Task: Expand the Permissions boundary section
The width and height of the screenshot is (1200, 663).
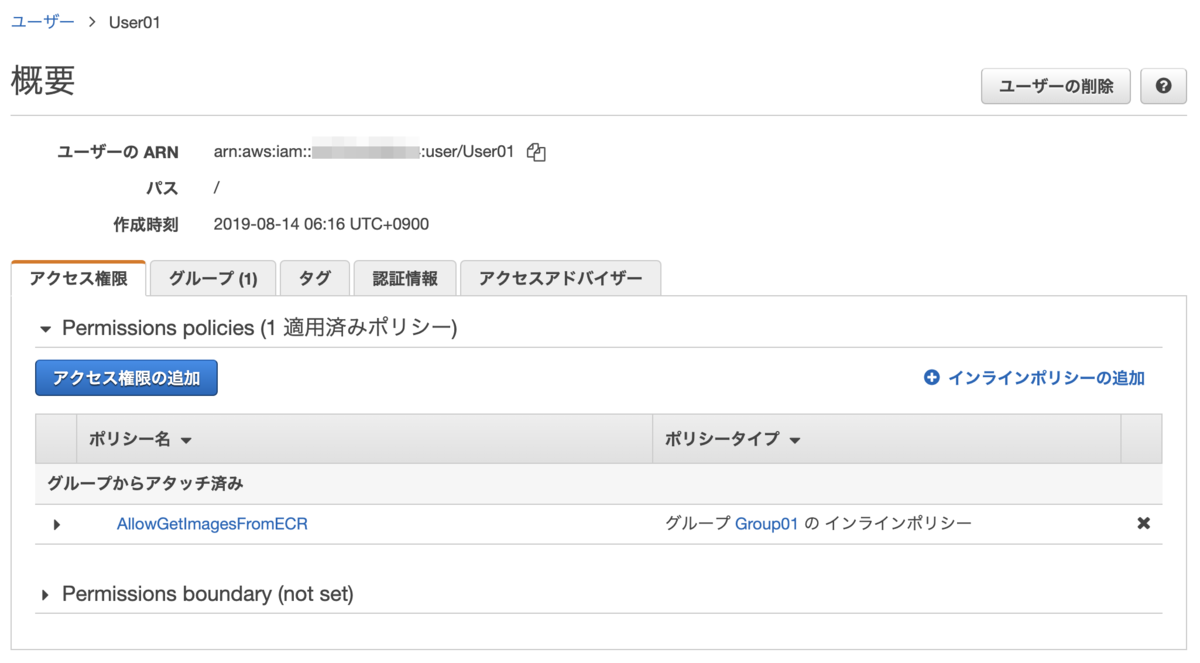Action: 45,593
